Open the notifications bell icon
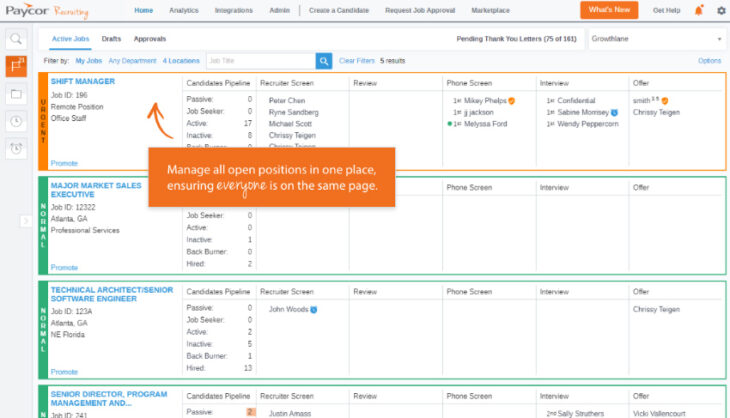Image resolution: width=730 pixels, height=418 pixels. pos(698,10)
